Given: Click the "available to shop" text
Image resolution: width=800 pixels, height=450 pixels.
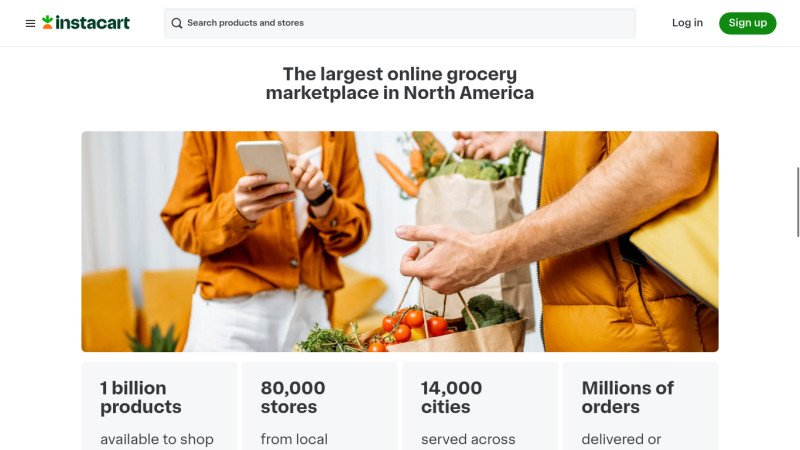Looking at the screenshot, I should [x=157, y=439].
